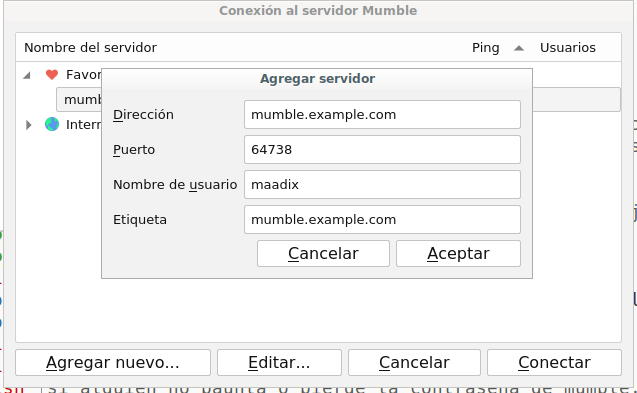Sort servers by Usuarios column

tap(568, 48)
